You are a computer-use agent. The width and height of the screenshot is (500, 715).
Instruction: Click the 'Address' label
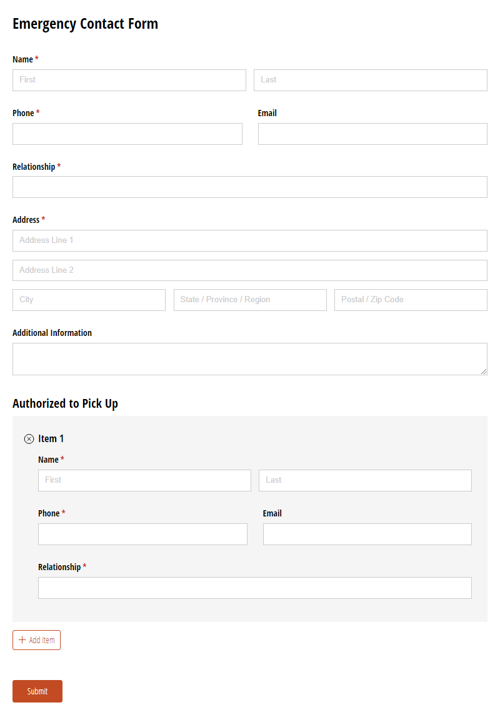click(x=26, y=220)
